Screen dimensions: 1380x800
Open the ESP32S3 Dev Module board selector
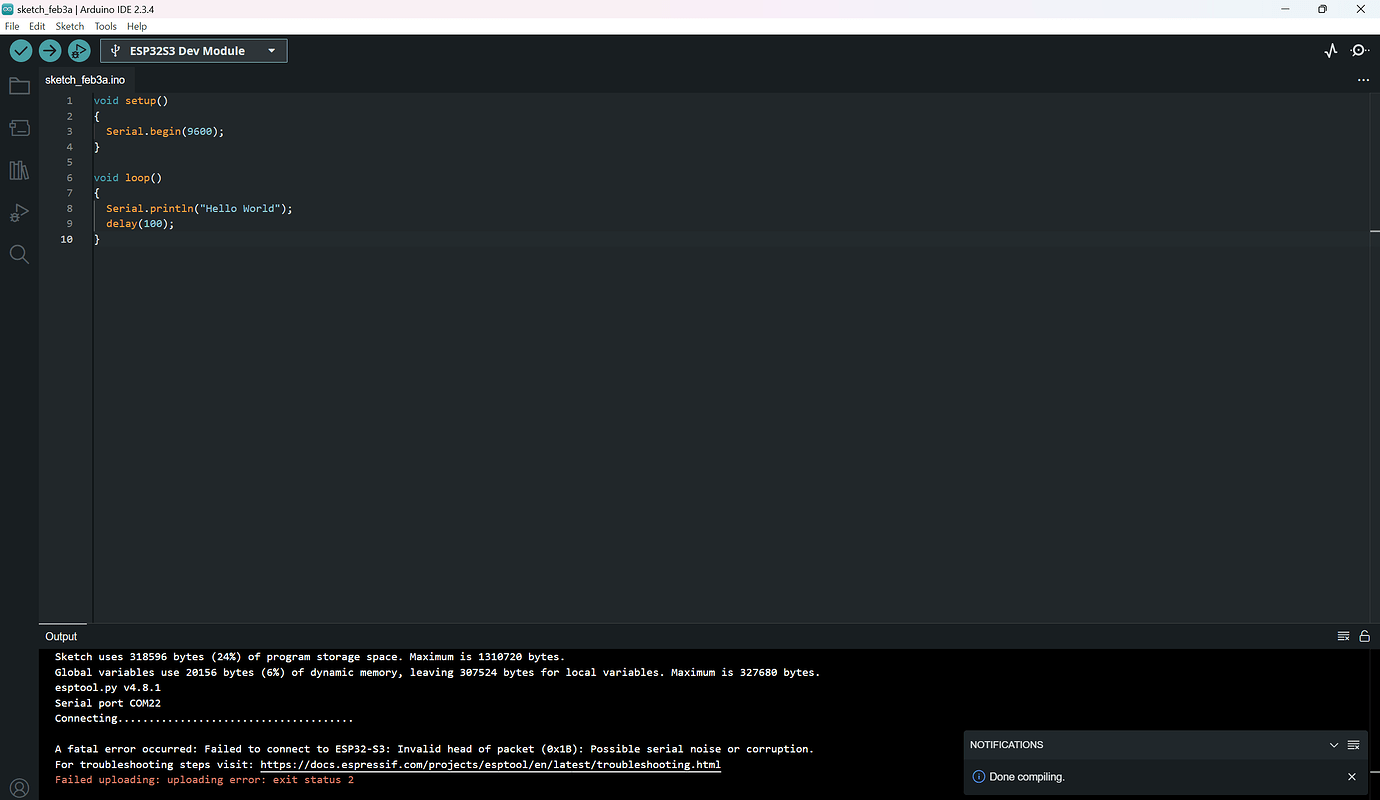point(193,50)
